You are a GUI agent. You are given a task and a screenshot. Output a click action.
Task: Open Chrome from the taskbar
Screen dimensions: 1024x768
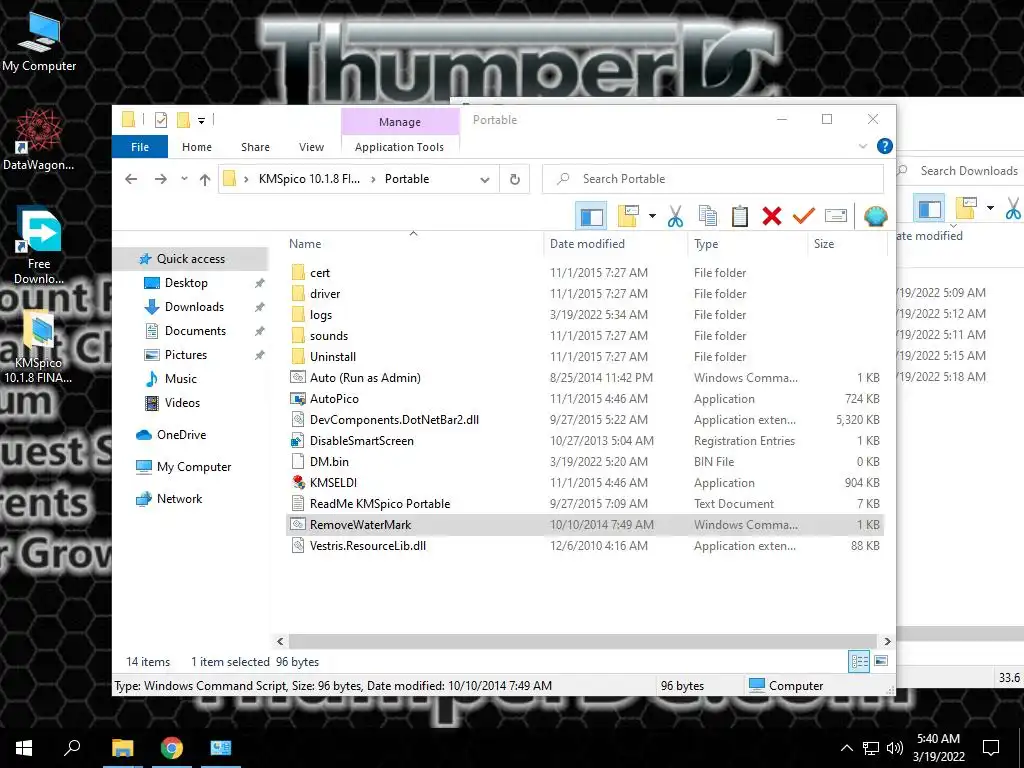(x=172, y=748)
